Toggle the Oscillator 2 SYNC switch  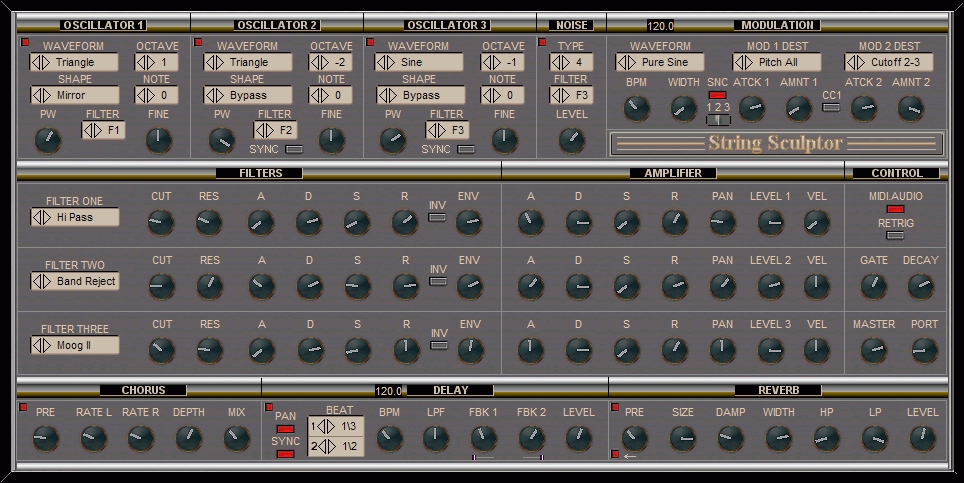pos(294,149)
